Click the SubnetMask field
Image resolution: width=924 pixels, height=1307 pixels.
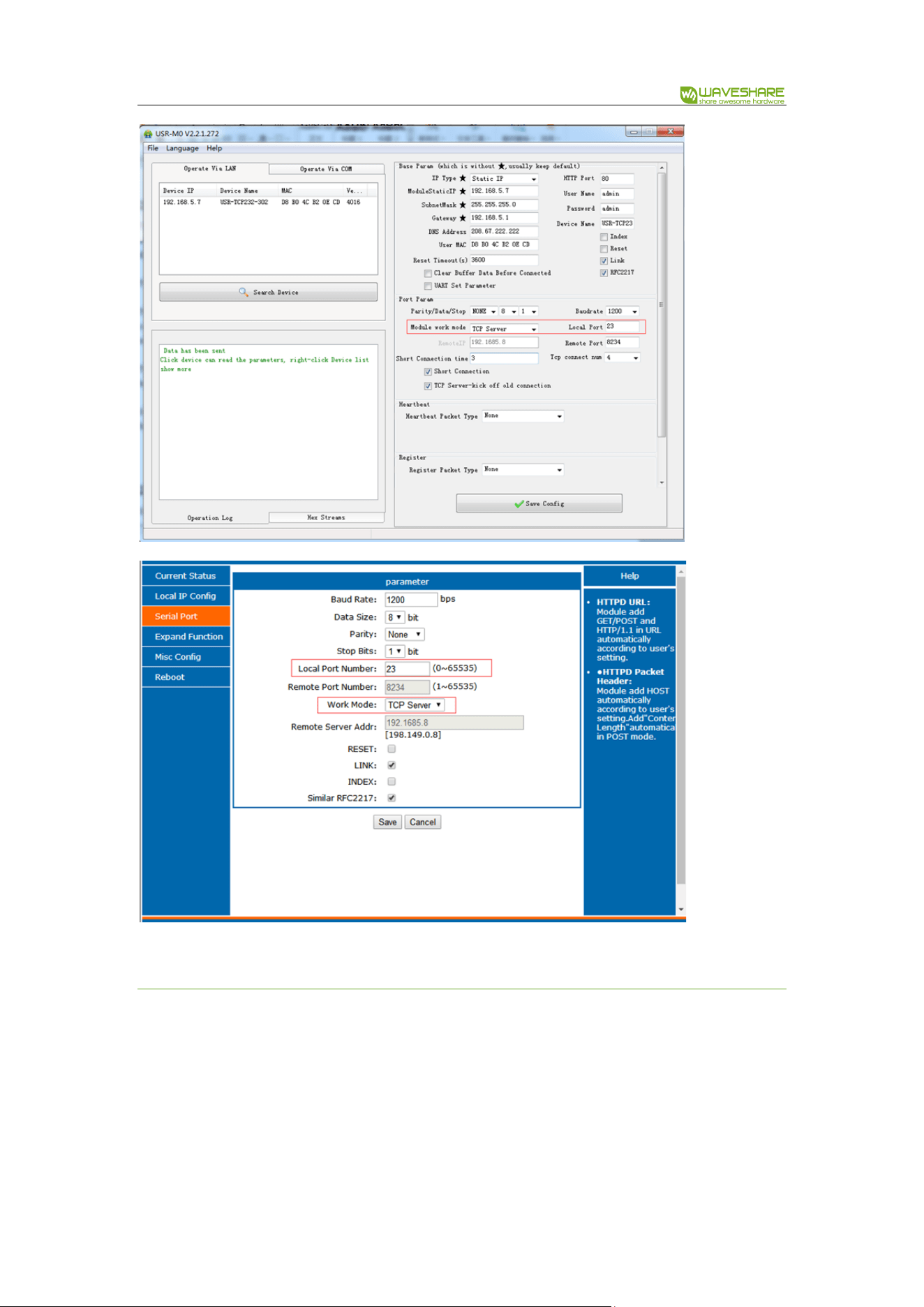point(504,205)
